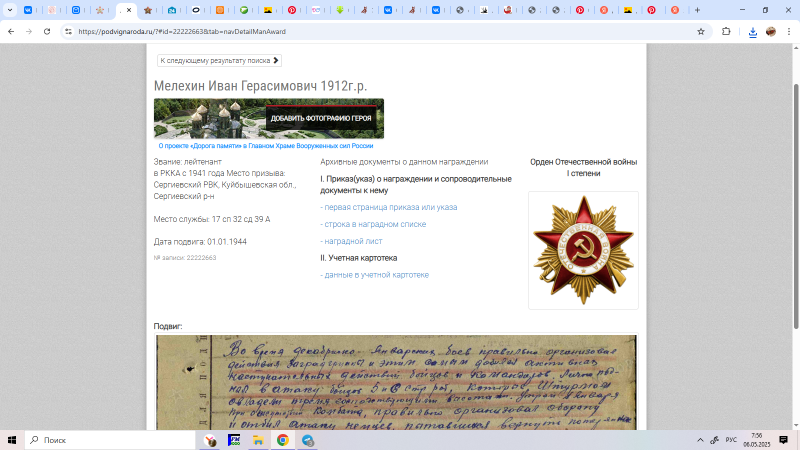View site information icon in address bar
Viewport: 800px width, 450px height.
[x=68, y=32]
